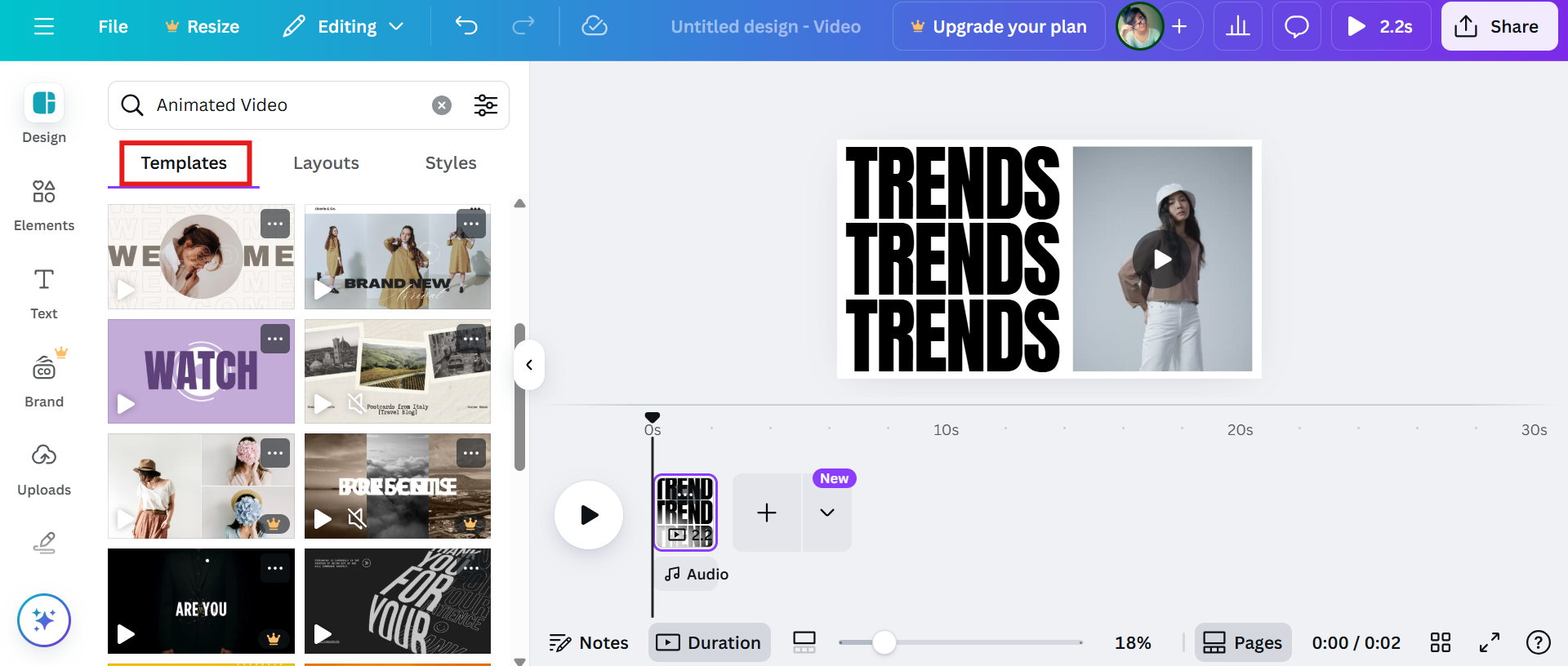
Task: Open options for the ARE YOU template
Action: pos(275,568)
